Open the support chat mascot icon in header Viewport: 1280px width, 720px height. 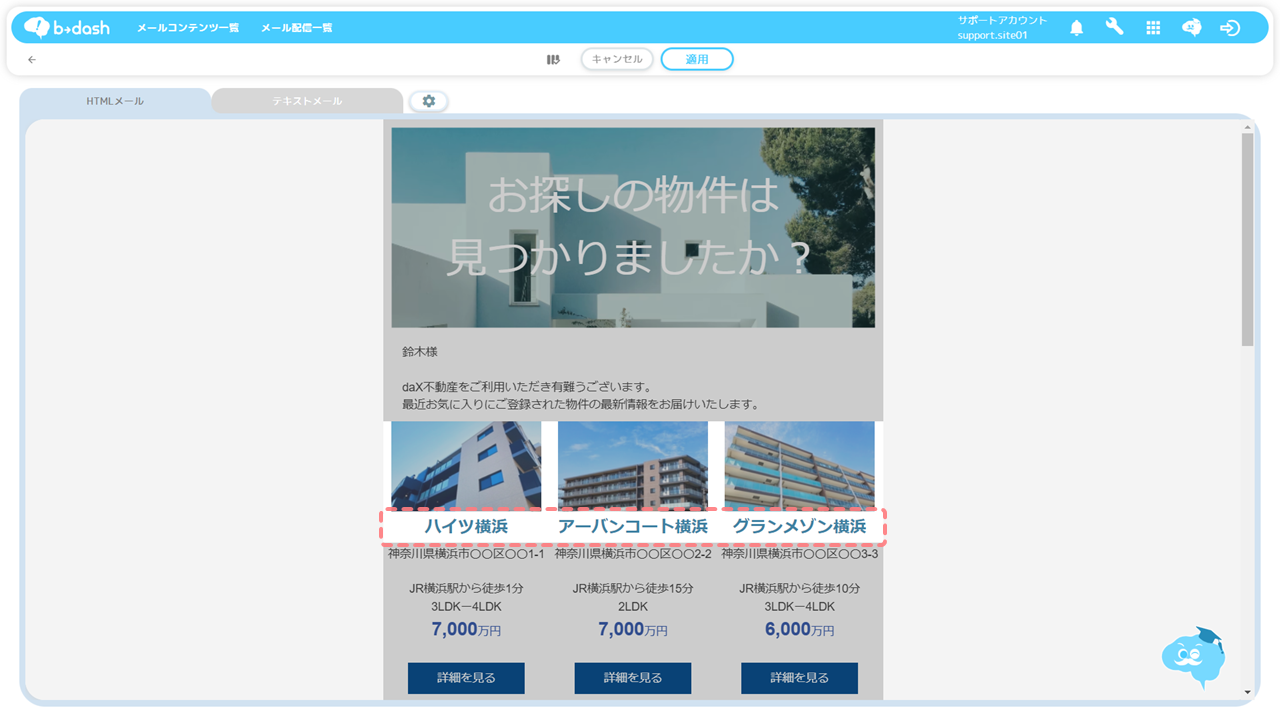1191,27
